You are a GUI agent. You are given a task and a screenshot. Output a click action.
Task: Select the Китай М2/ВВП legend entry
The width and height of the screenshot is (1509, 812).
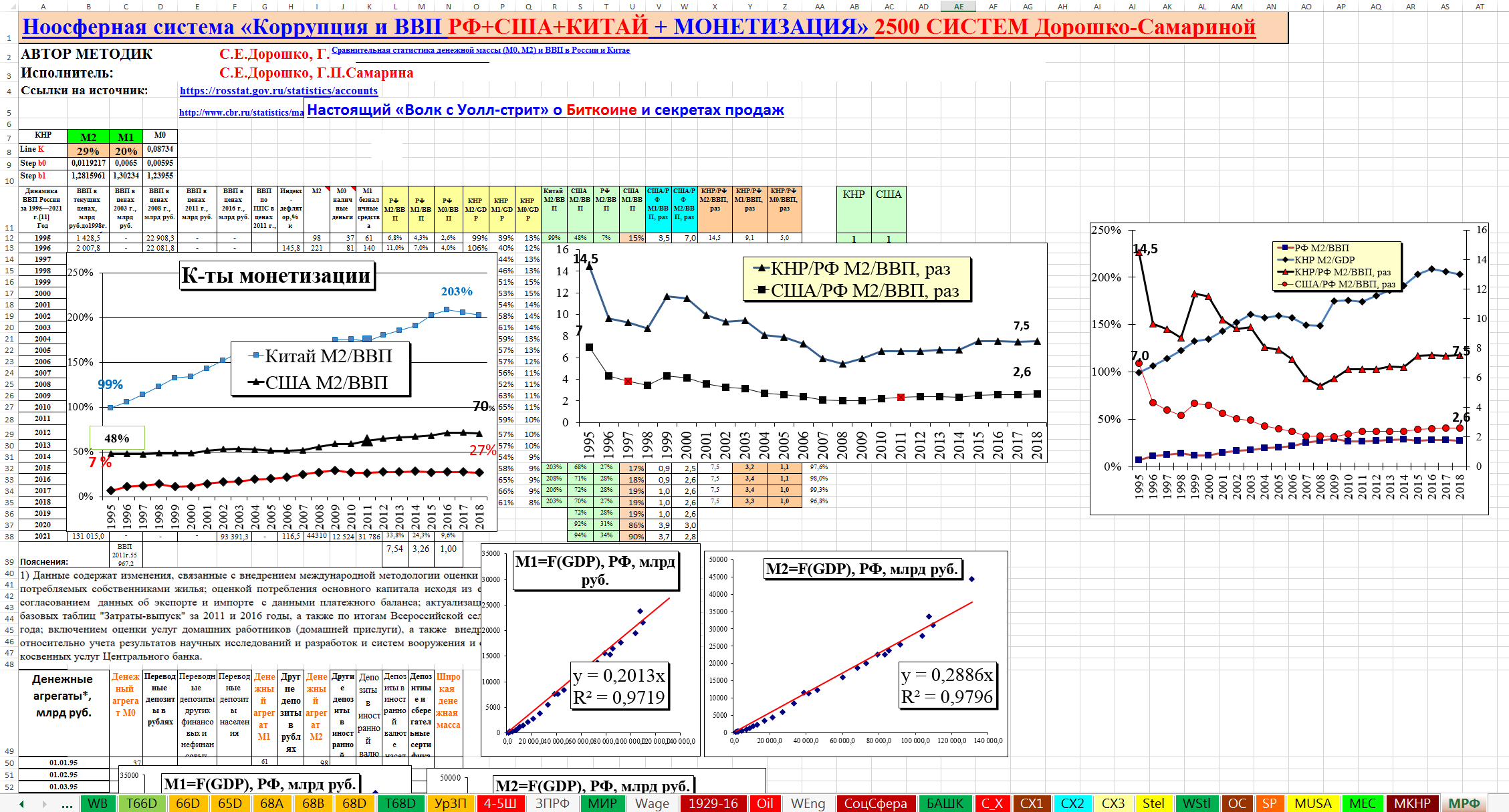click(321, 356)
